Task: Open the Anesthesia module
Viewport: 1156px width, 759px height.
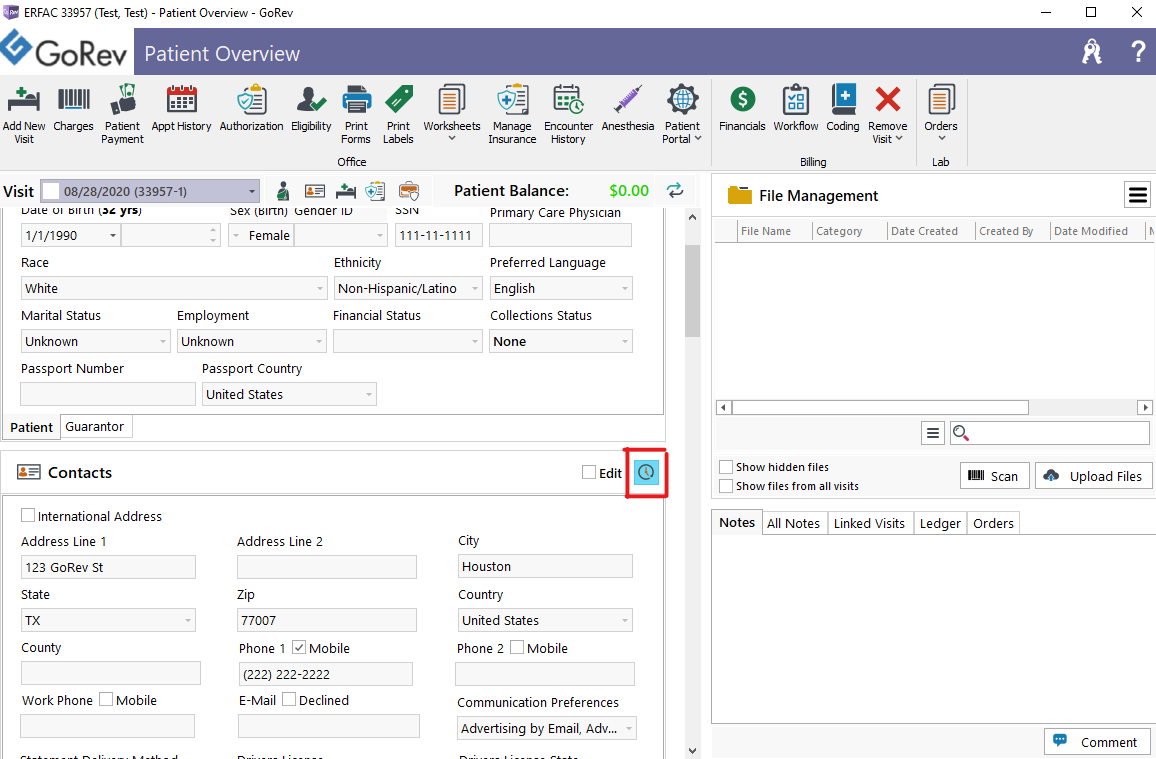Action: [627, 100]
